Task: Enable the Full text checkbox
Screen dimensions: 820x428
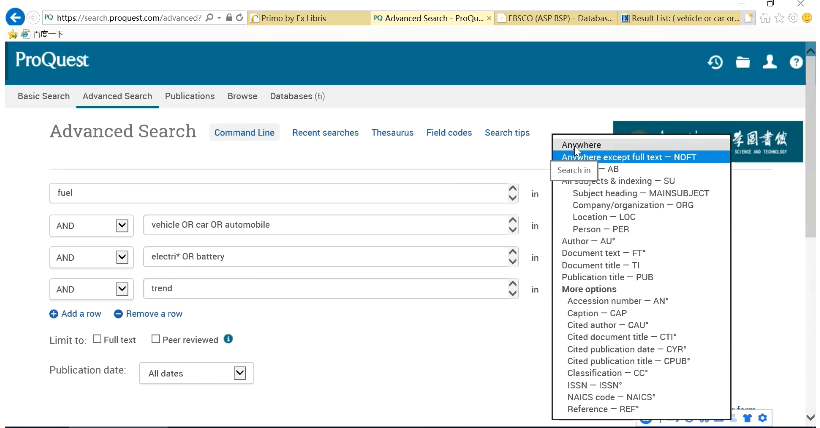Action: point(97,339)
